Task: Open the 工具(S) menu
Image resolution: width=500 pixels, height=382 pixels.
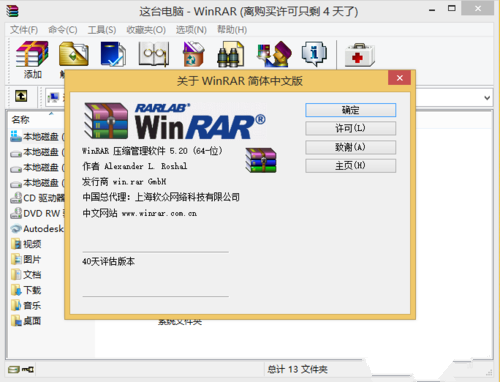Action: 102,30
